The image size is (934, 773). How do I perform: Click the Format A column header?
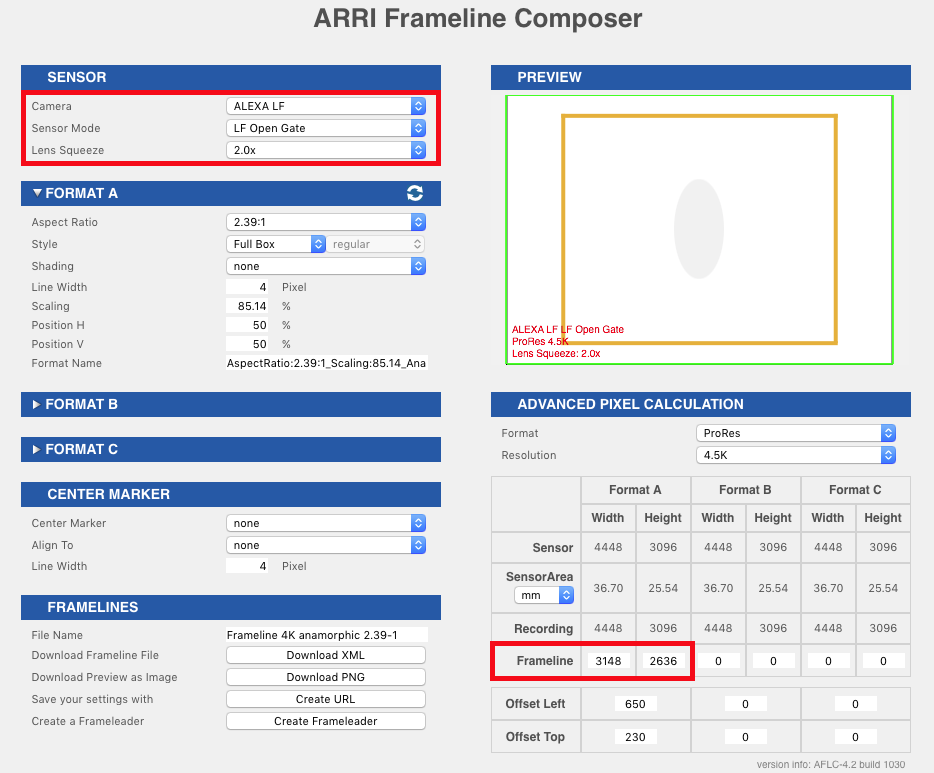click(x=635, y=490)
